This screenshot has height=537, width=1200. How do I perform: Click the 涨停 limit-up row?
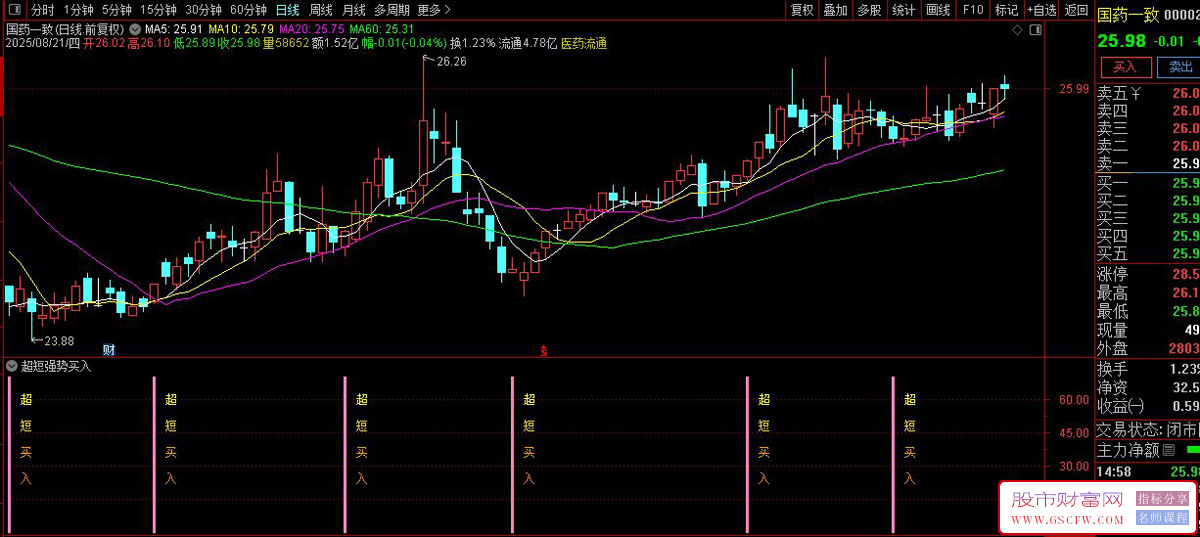point(1148,274)
